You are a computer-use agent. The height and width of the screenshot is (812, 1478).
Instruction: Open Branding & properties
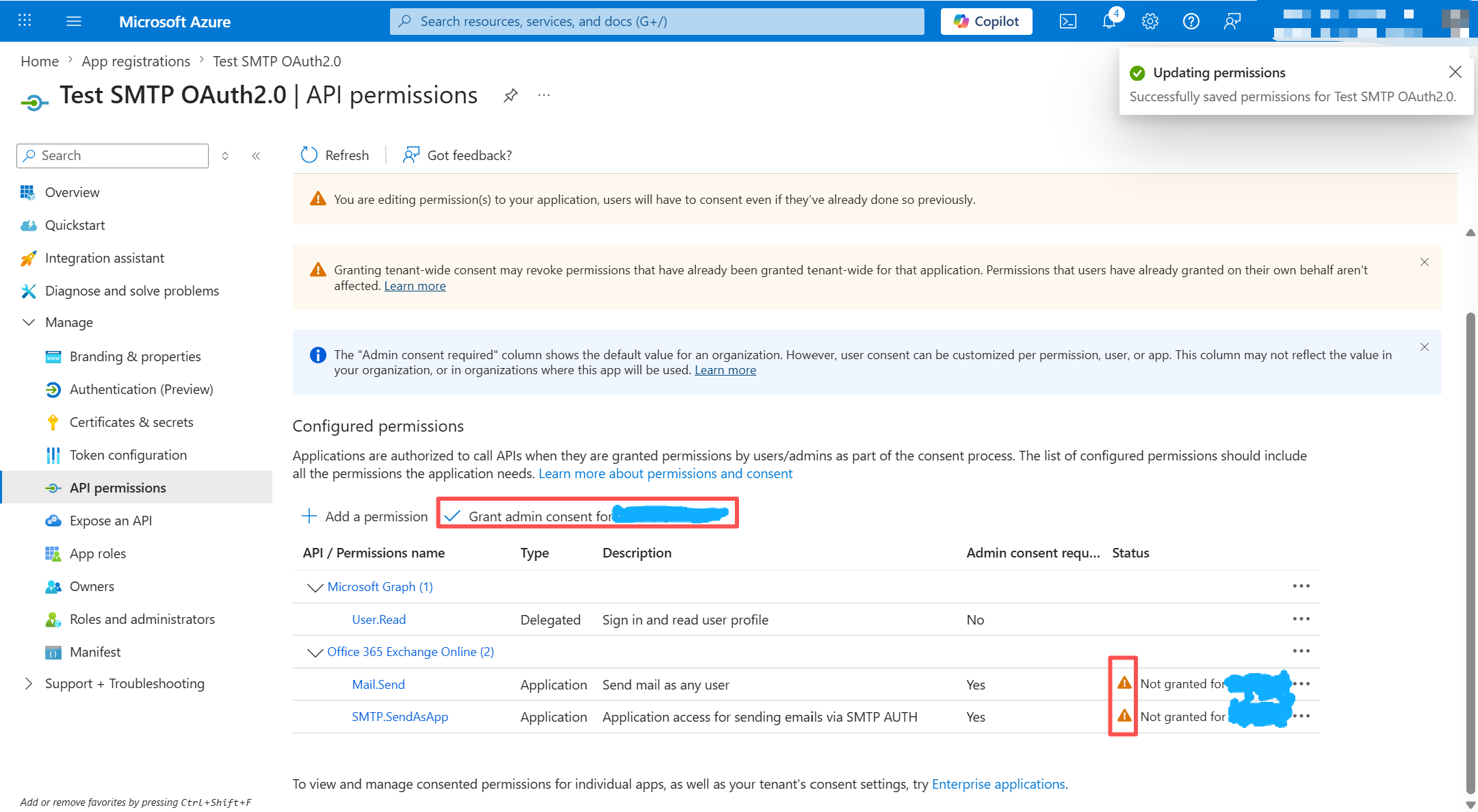[x=135, y=356]
